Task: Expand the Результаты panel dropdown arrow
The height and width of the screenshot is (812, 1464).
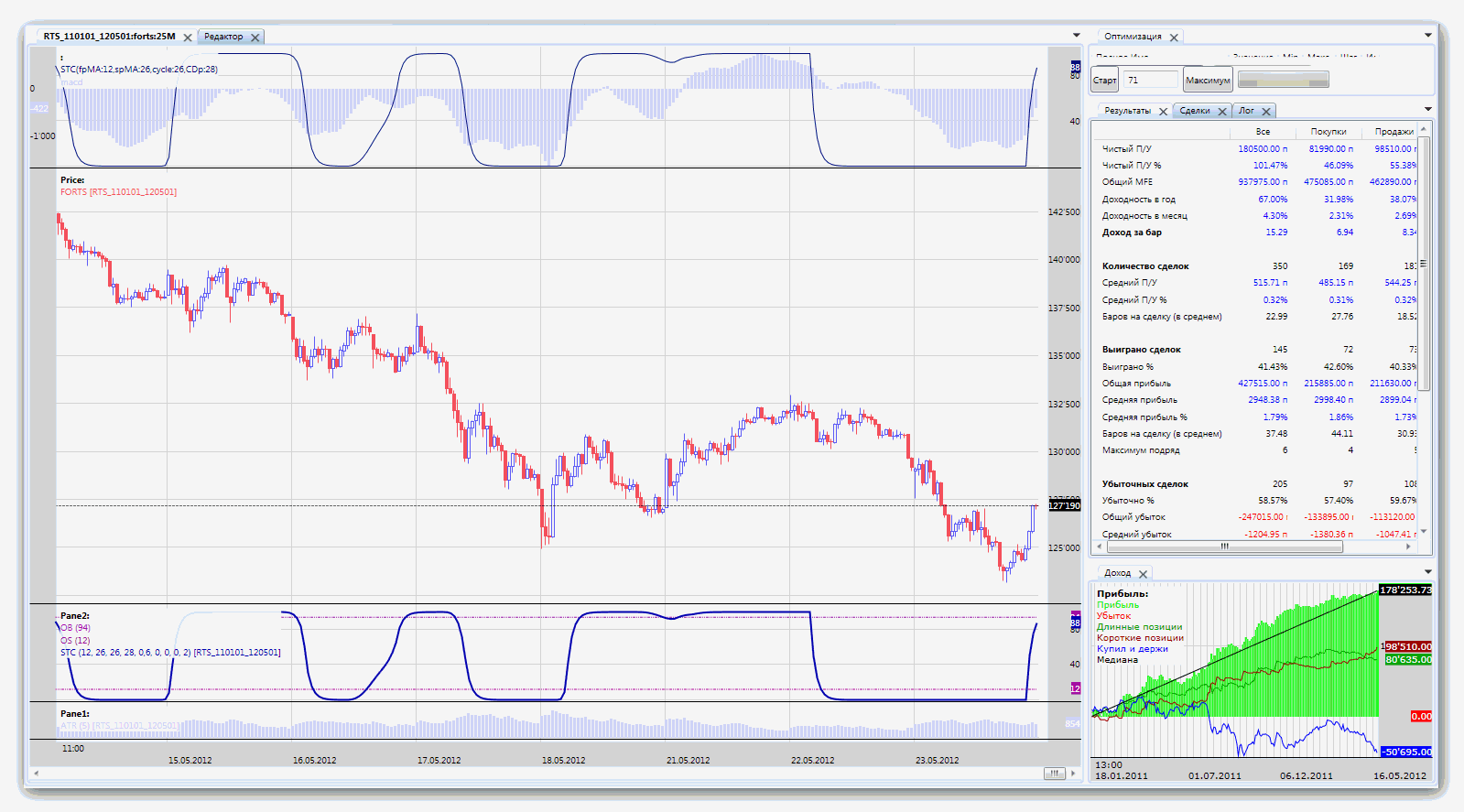Action: 1427,110
